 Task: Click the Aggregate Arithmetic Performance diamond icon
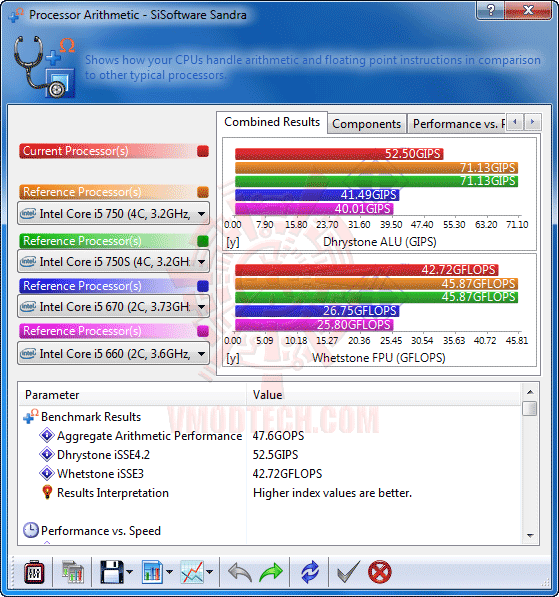47,435
